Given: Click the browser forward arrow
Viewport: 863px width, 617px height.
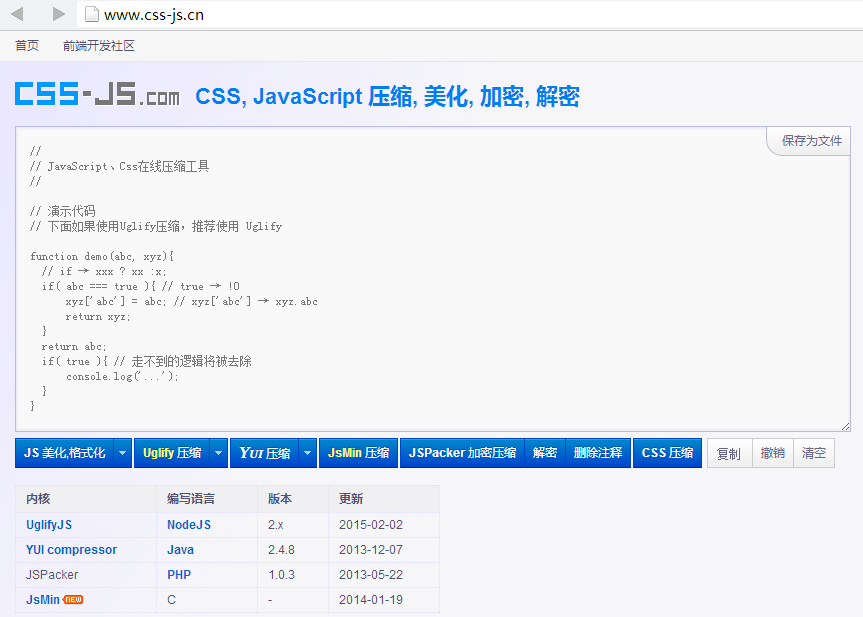Looking at the screenshot, I should click(59, 14).
